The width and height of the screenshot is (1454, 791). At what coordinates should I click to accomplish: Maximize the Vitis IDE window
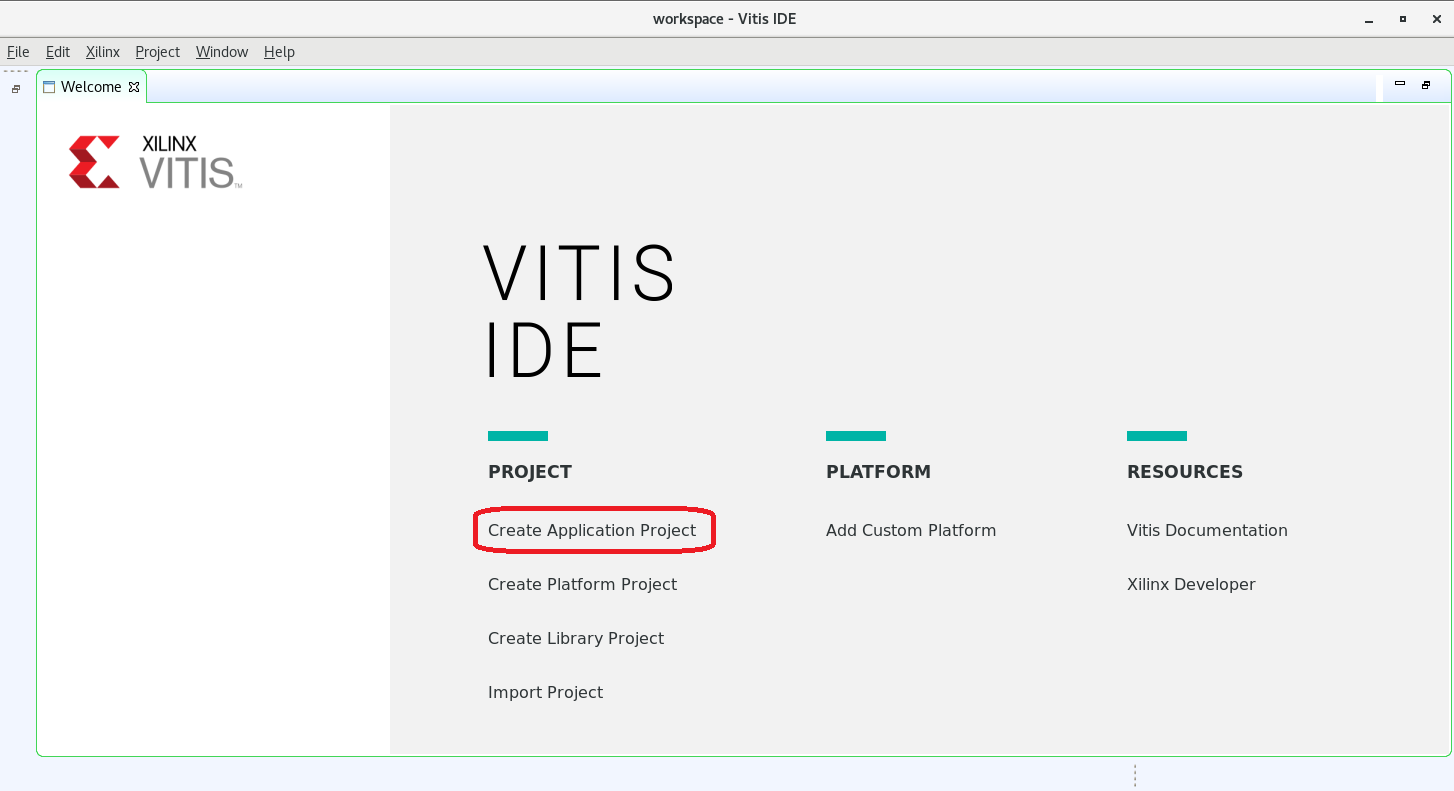[1403, 19]
